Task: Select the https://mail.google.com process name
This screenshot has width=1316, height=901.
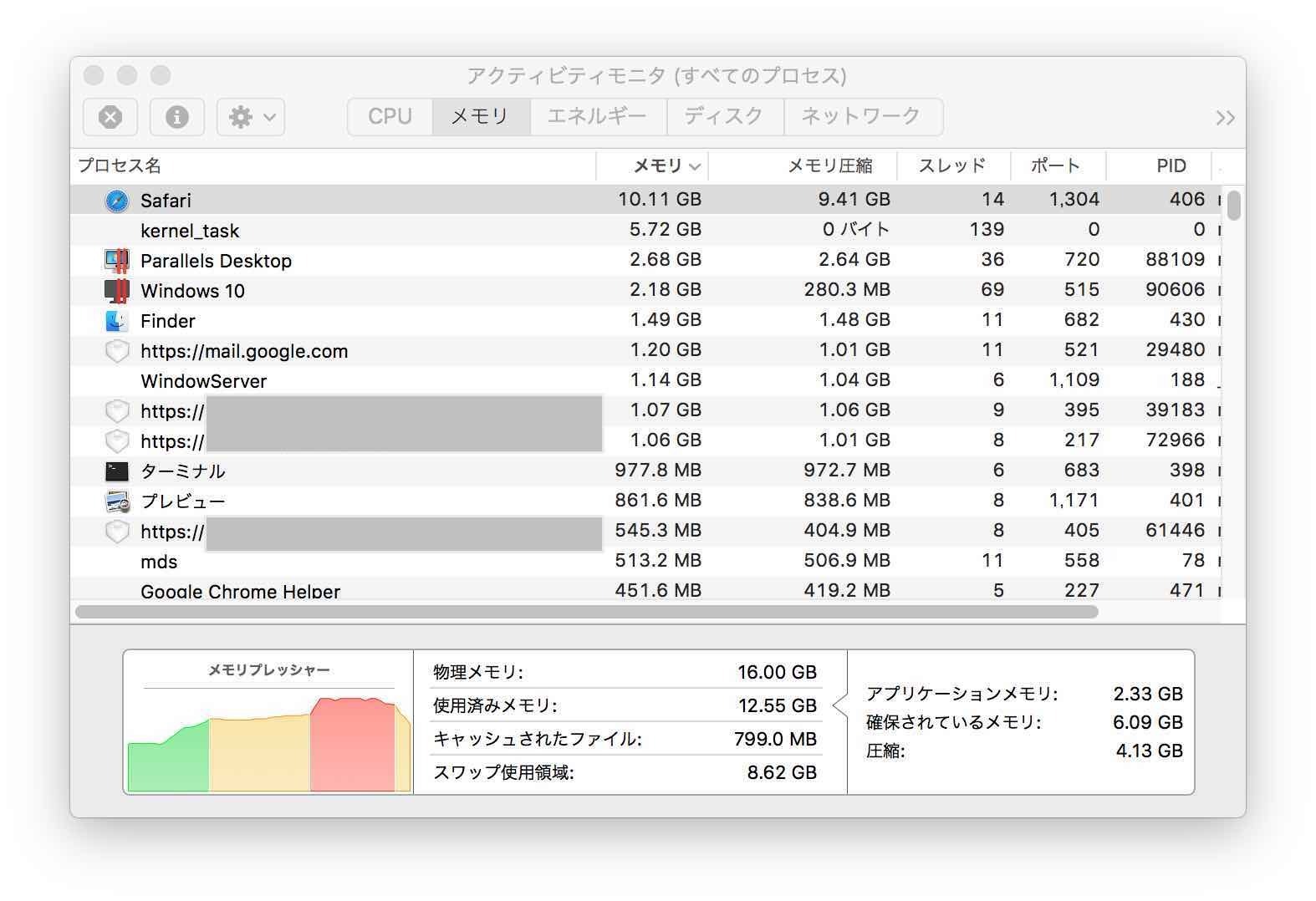Action: click(x=244, y=351)
